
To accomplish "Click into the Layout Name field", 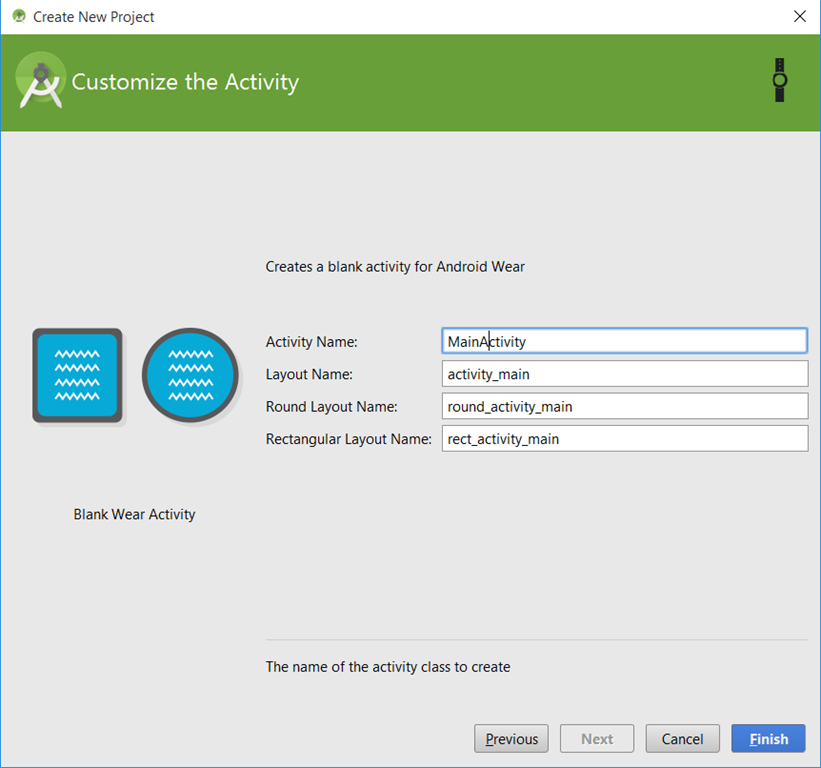I will point(624,374).
